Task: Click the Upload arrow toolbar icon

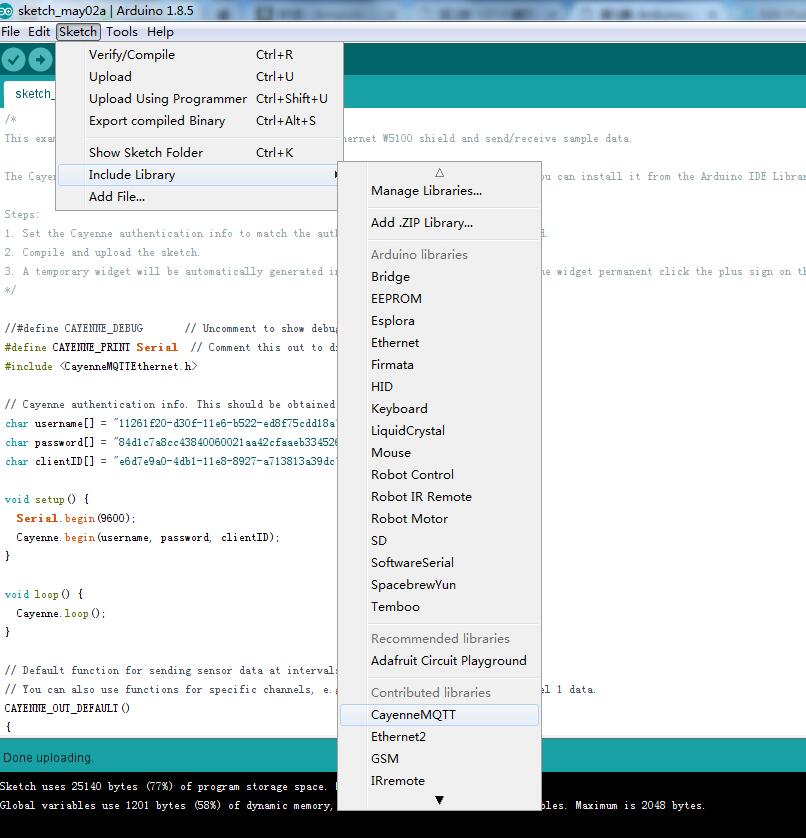Action: 40,59
